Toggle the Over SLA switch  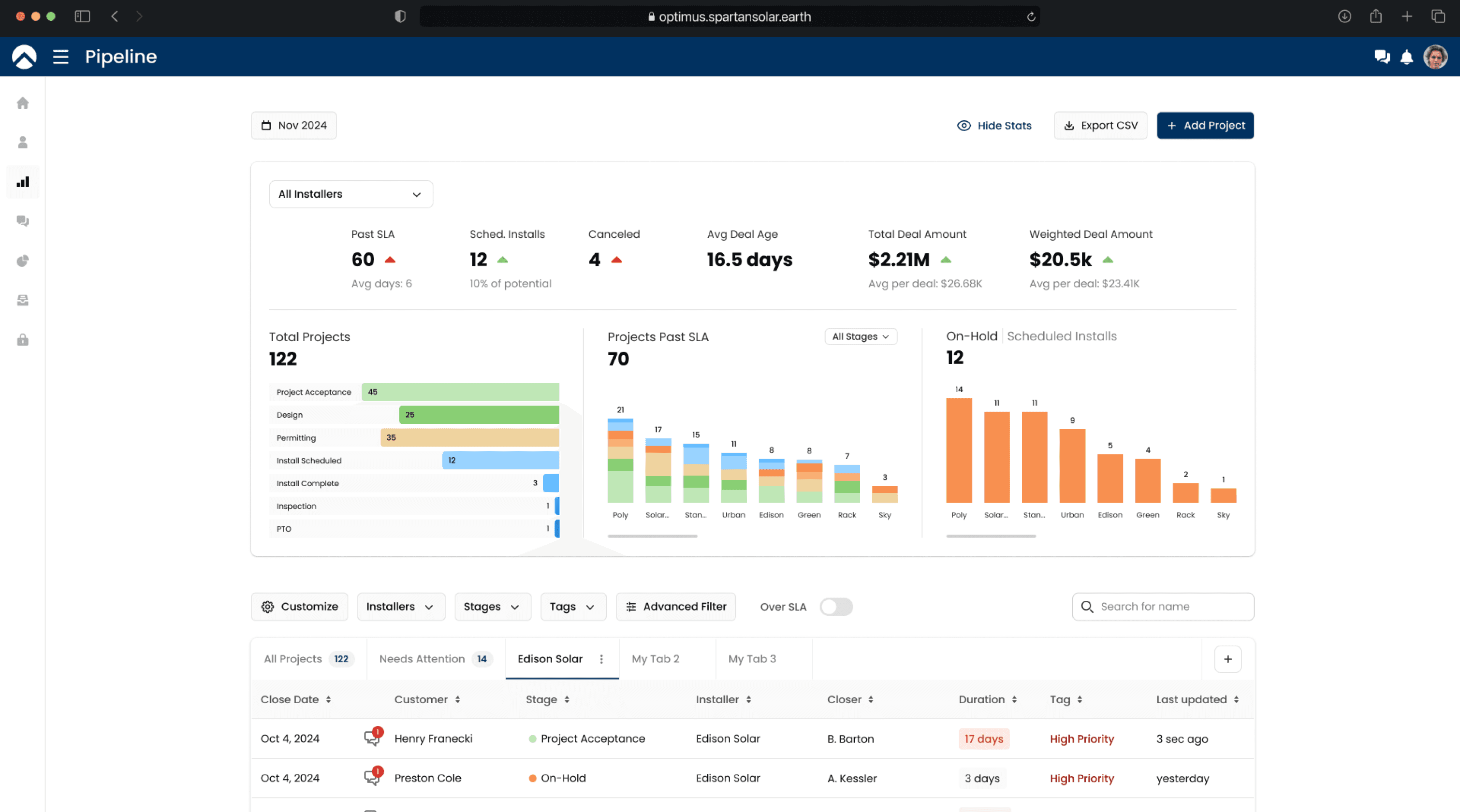pyautogui.click(x=836, y=606)
